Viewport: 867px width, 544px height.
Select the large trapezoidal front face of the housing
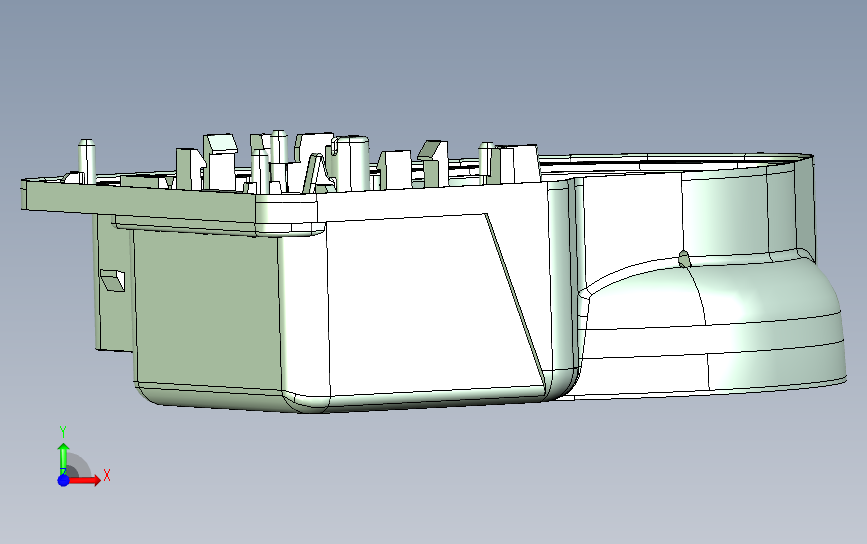tap(434, 307)
